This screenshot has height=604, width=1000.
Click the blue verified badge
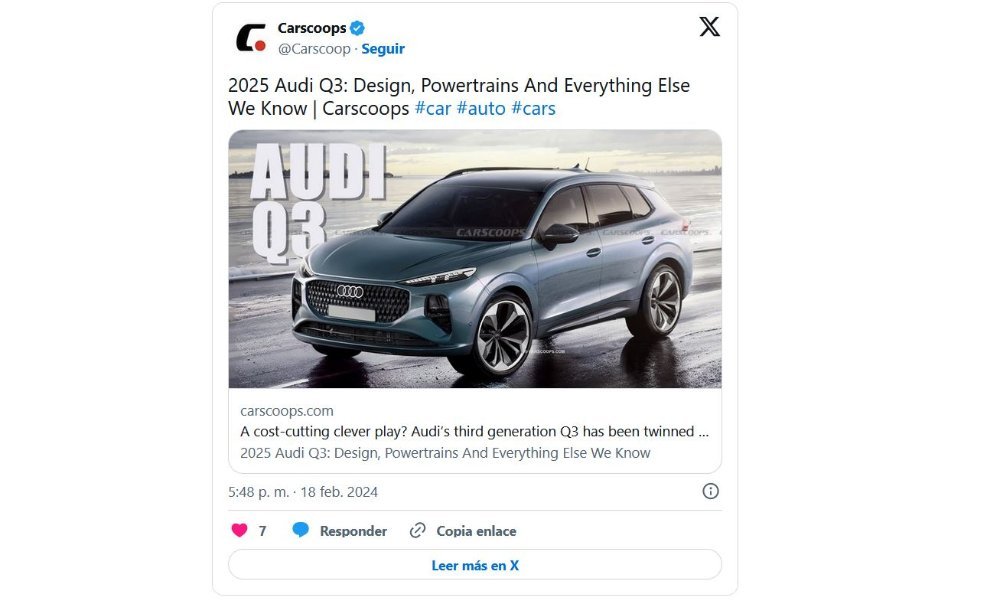coord(357,28)
